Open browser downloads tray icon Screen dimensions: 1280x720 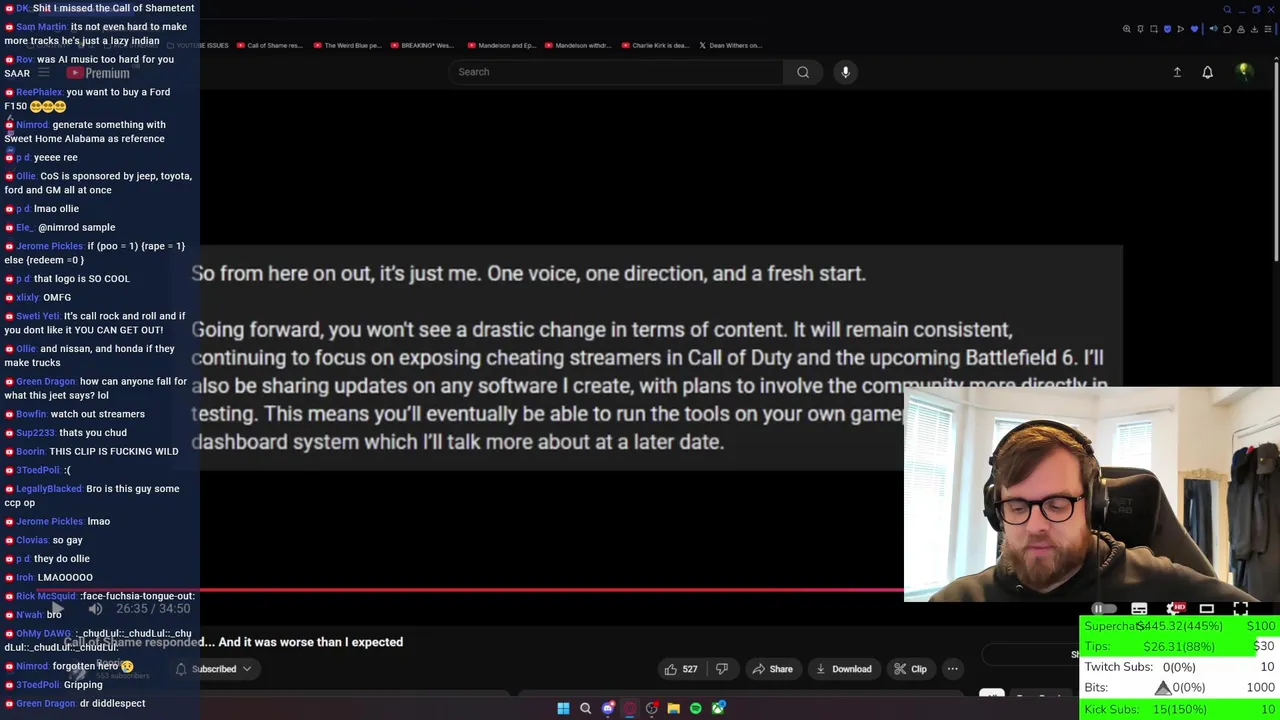tap(1254, 29)
